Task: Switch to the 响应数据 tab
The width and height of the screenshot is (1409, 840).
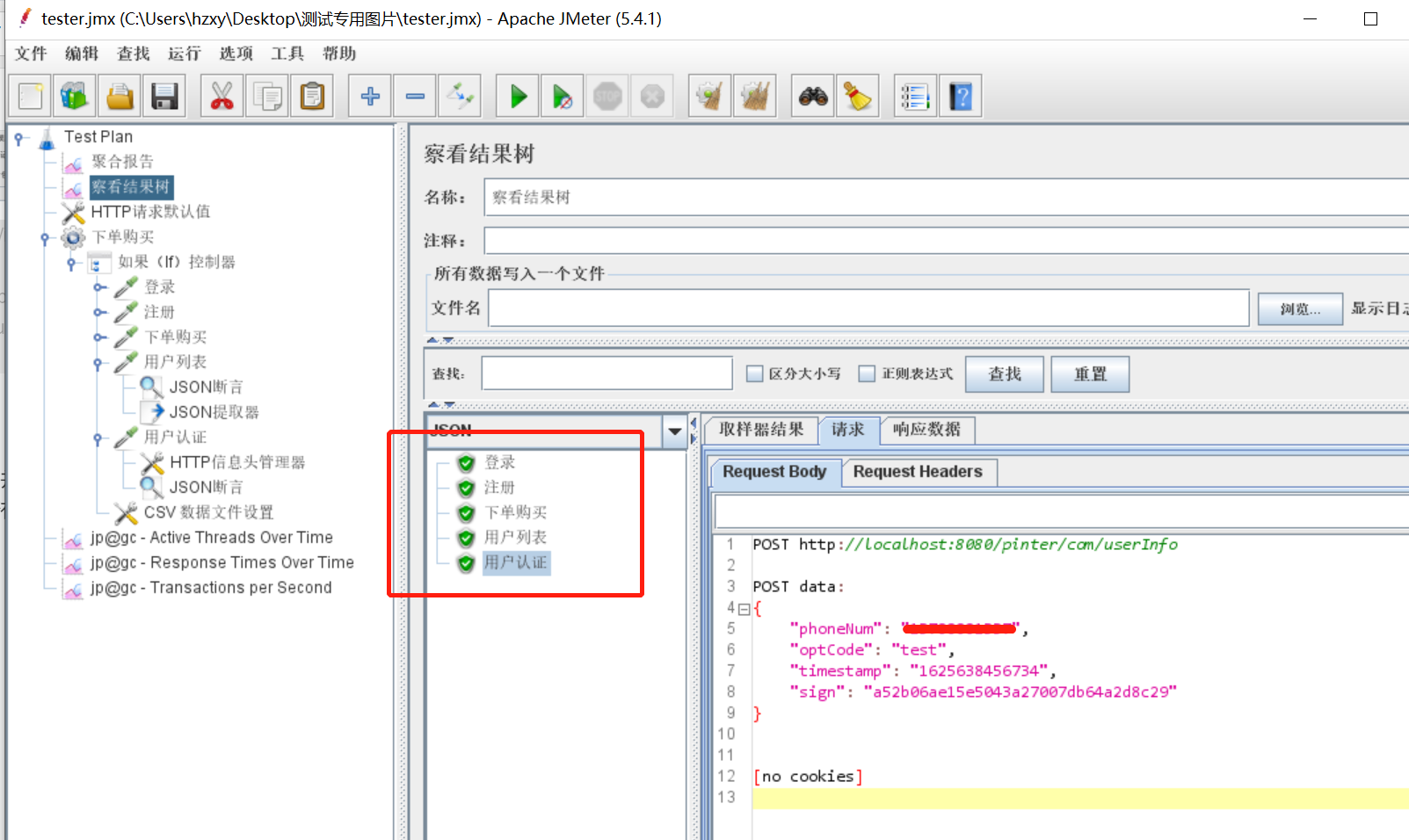Action: click(x=926, y=430)
